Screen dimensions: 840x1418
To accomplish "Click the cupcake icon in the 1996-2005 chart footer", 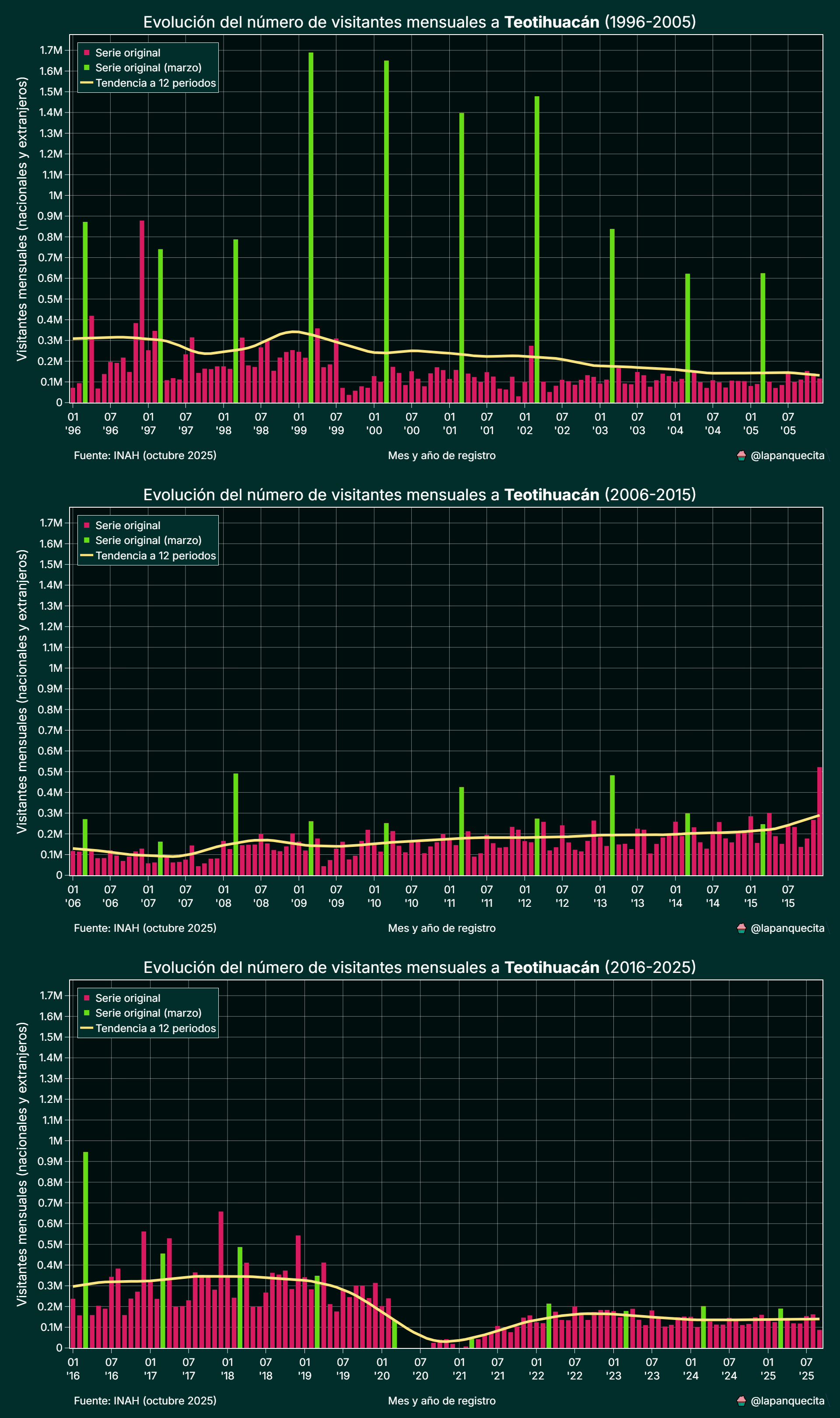I will point(741,456).
